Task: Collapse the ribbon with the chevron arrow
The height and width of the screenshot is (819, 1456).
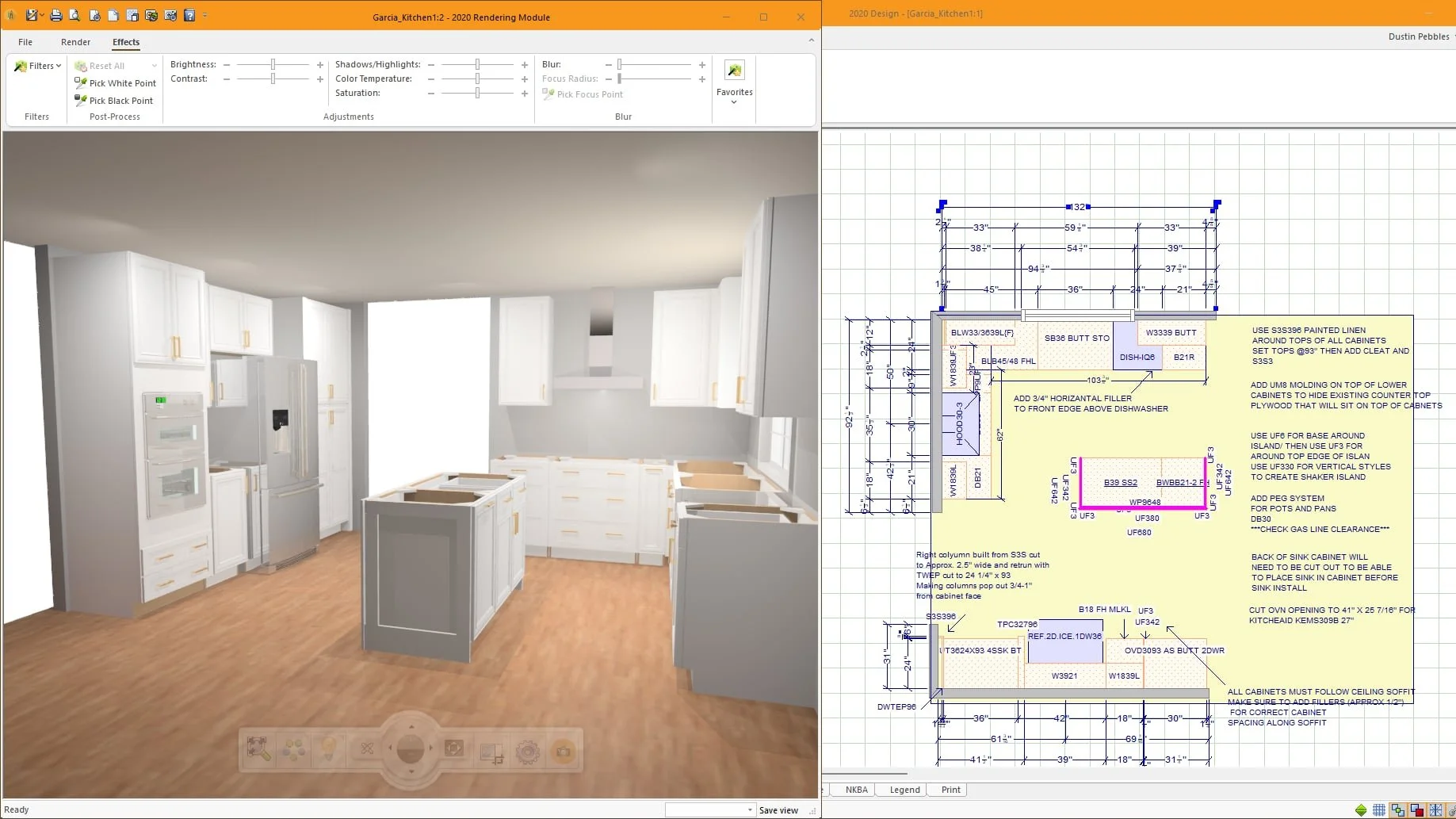Action: click(x=810, y=41)
